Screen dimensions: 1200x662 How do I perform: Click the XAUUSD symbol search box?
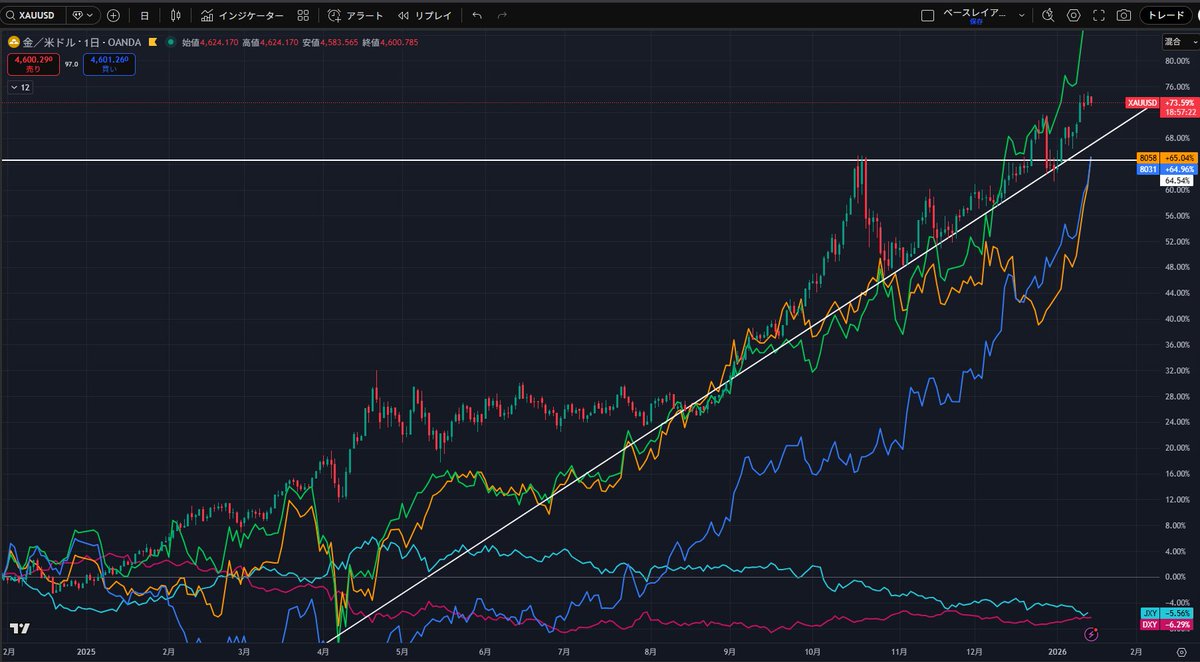pyautogui.click(x=33, y=15)
